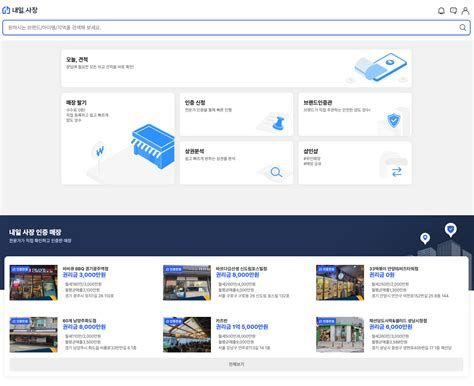Image resolution: width=474 pixels, height=386 pixels.
Task: Open the user profile icon
Action: [x=465, y=11]
